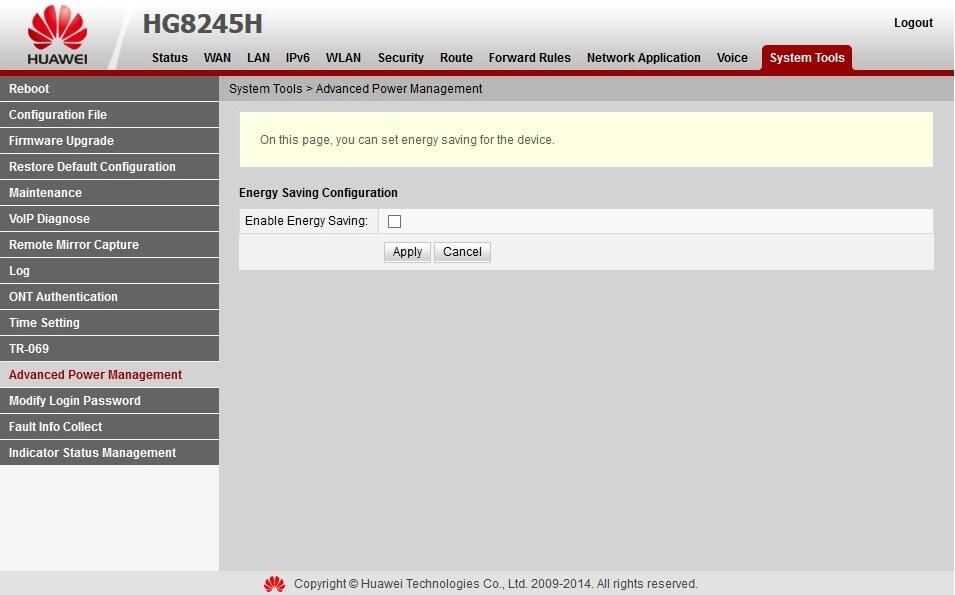View the Status page
Image resolution: width=955 pixels, height=595 pixels.
pyautogui.click(x=169, y=57)
